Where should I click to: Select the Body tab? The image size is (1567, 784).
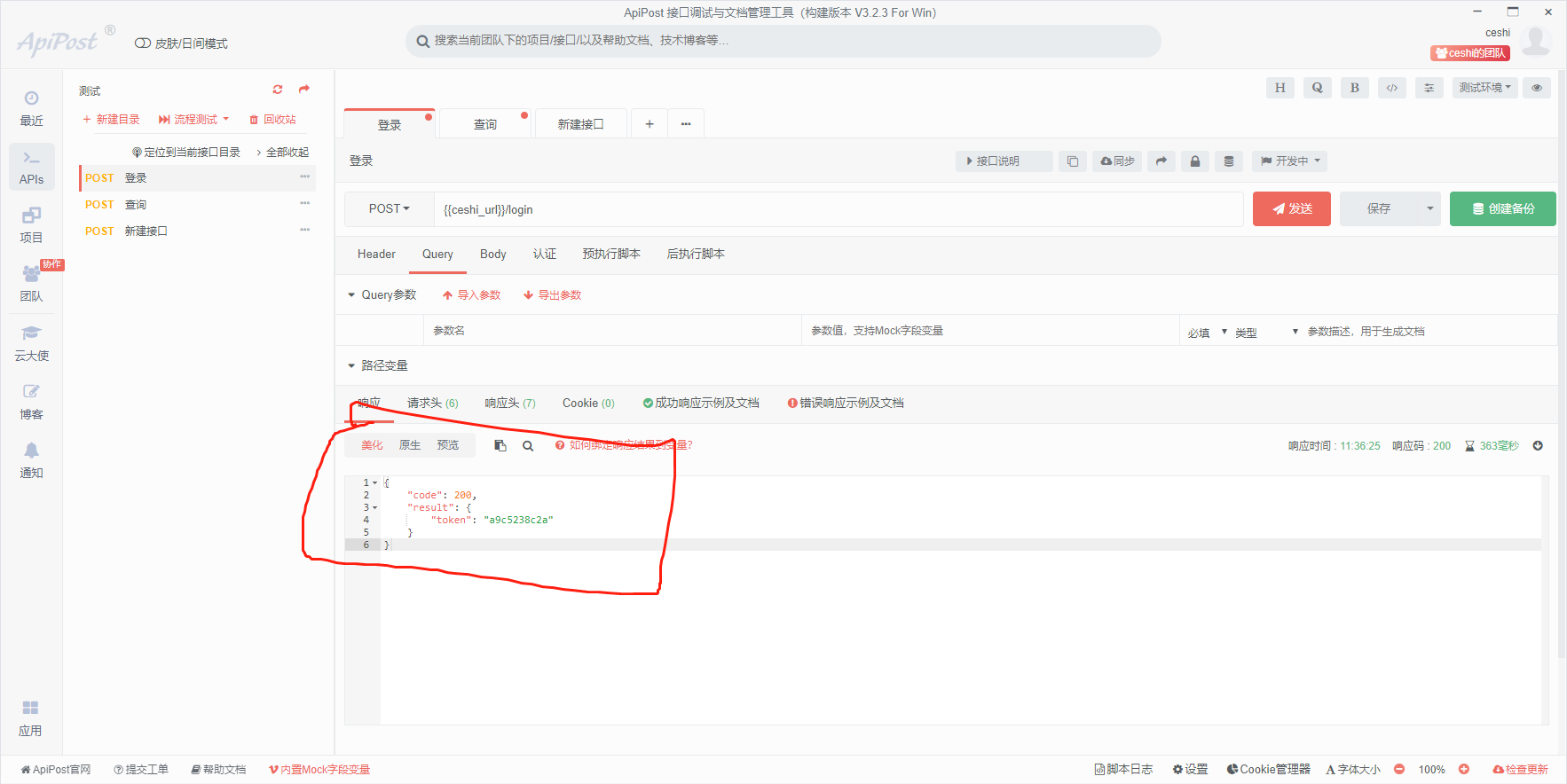click(x=492, y=255)
